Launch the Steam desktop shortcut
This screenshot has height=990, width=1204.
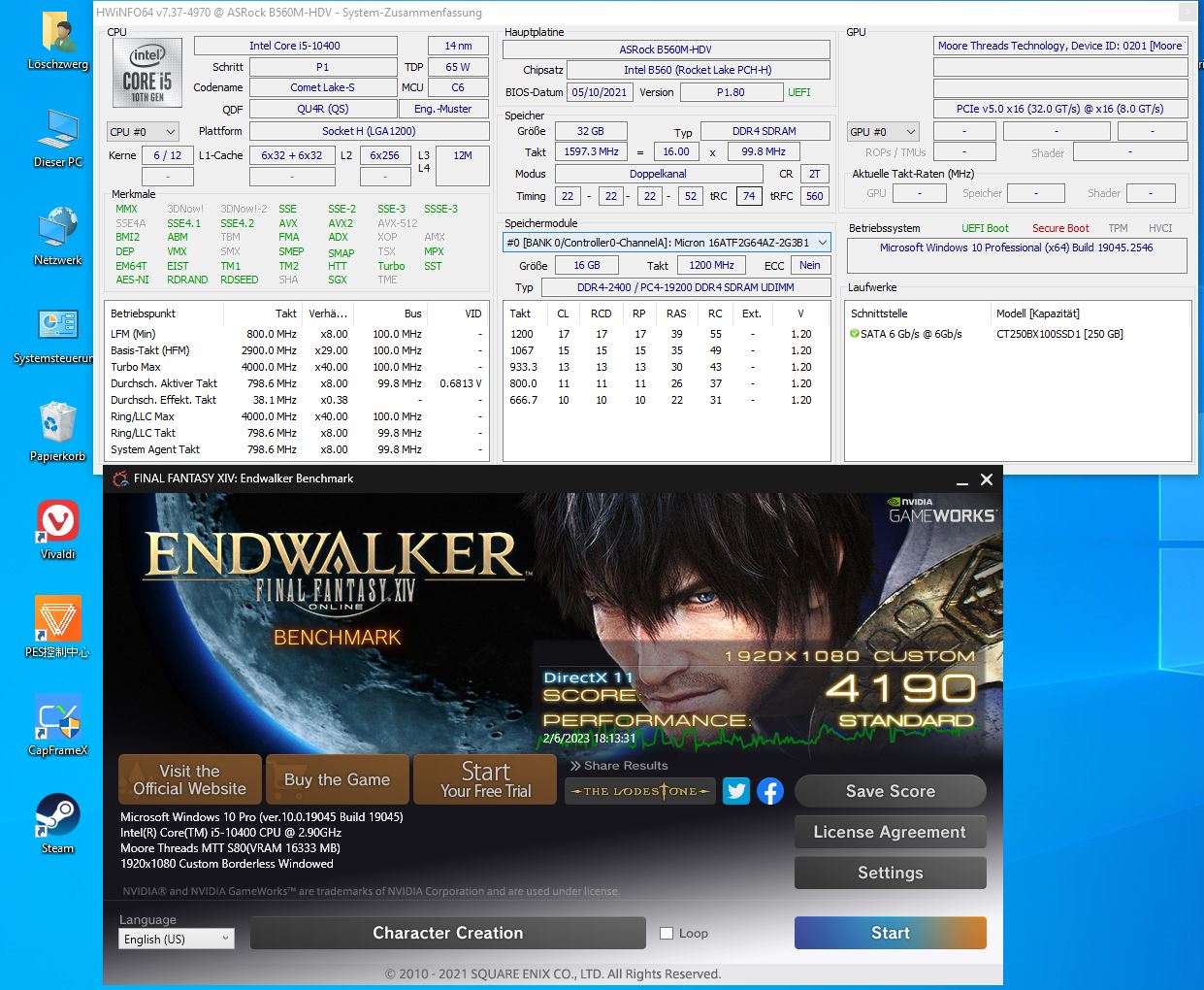[58, 824]
